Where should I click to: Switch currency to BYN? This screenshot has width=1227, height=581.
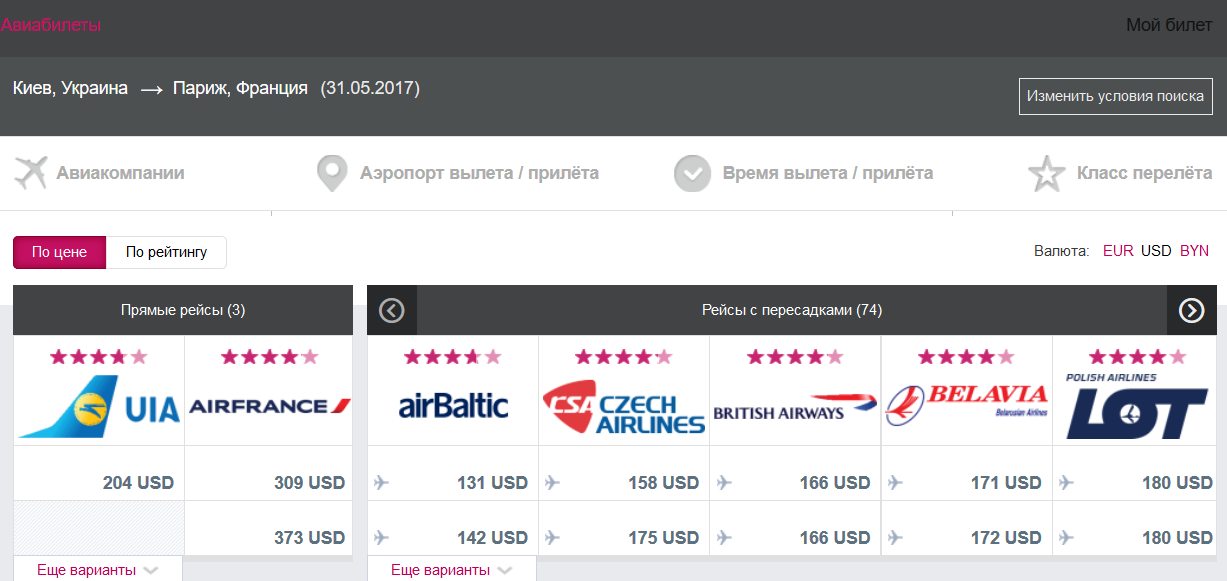pyautogui.click(x=1194, y=251)
